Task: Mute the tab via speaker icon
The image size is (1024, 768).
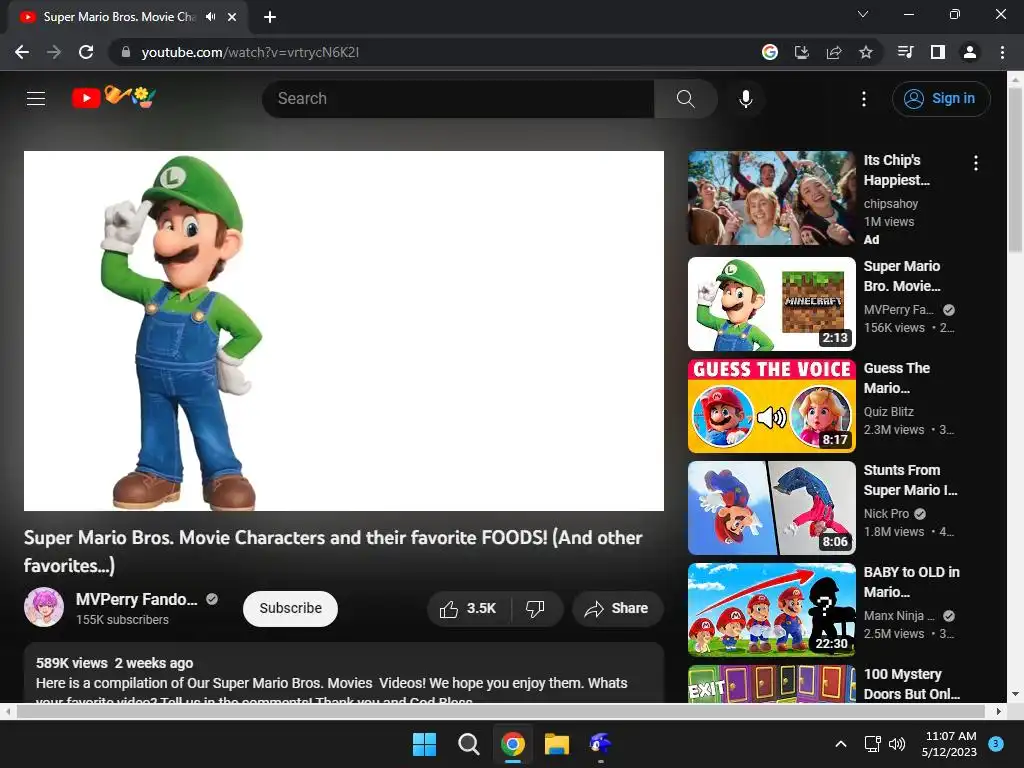Action: [210, 17]
